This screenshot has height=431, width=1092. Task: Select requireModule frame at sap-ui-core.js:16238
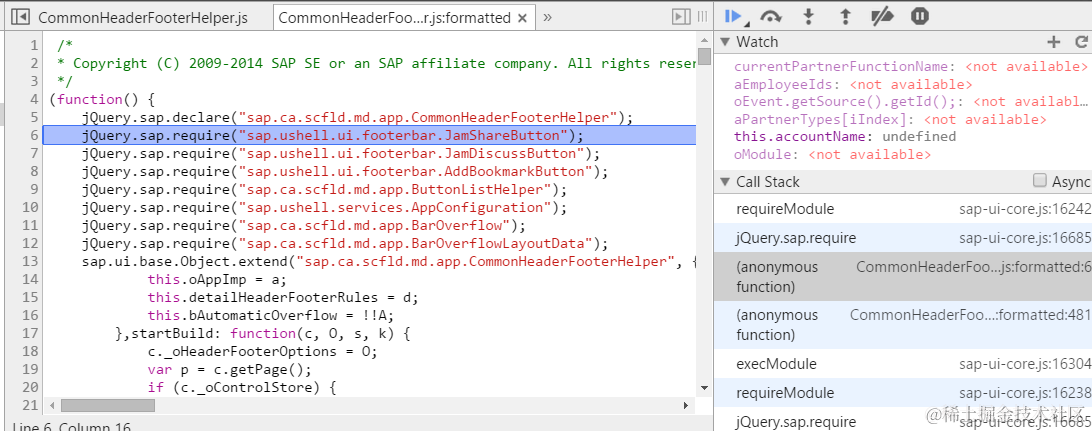(903, 393)
